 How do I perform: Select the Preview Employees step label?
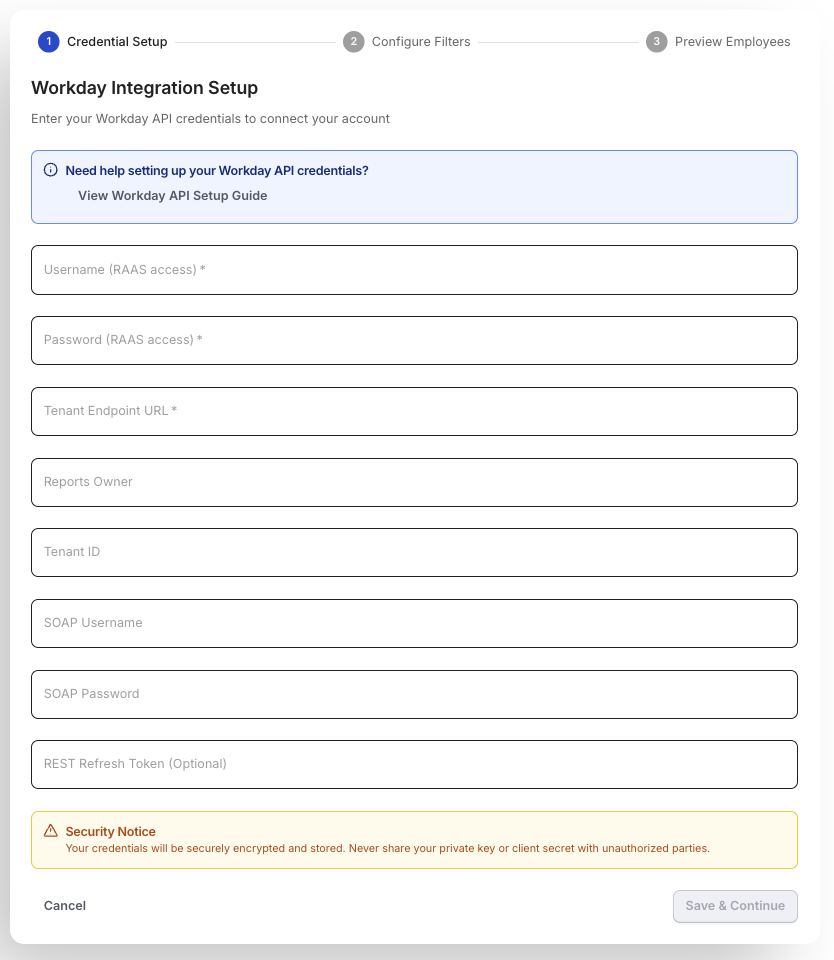point(732,42)
